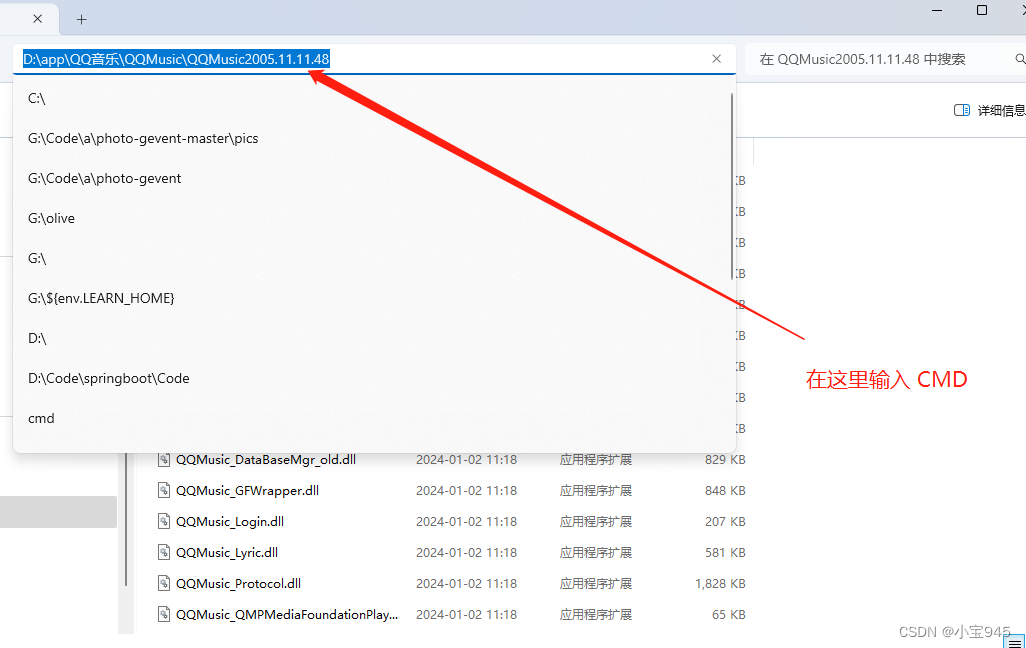Select the D:\ suggestion
This screenshot has height=648, width=1026.
(374, 338)
